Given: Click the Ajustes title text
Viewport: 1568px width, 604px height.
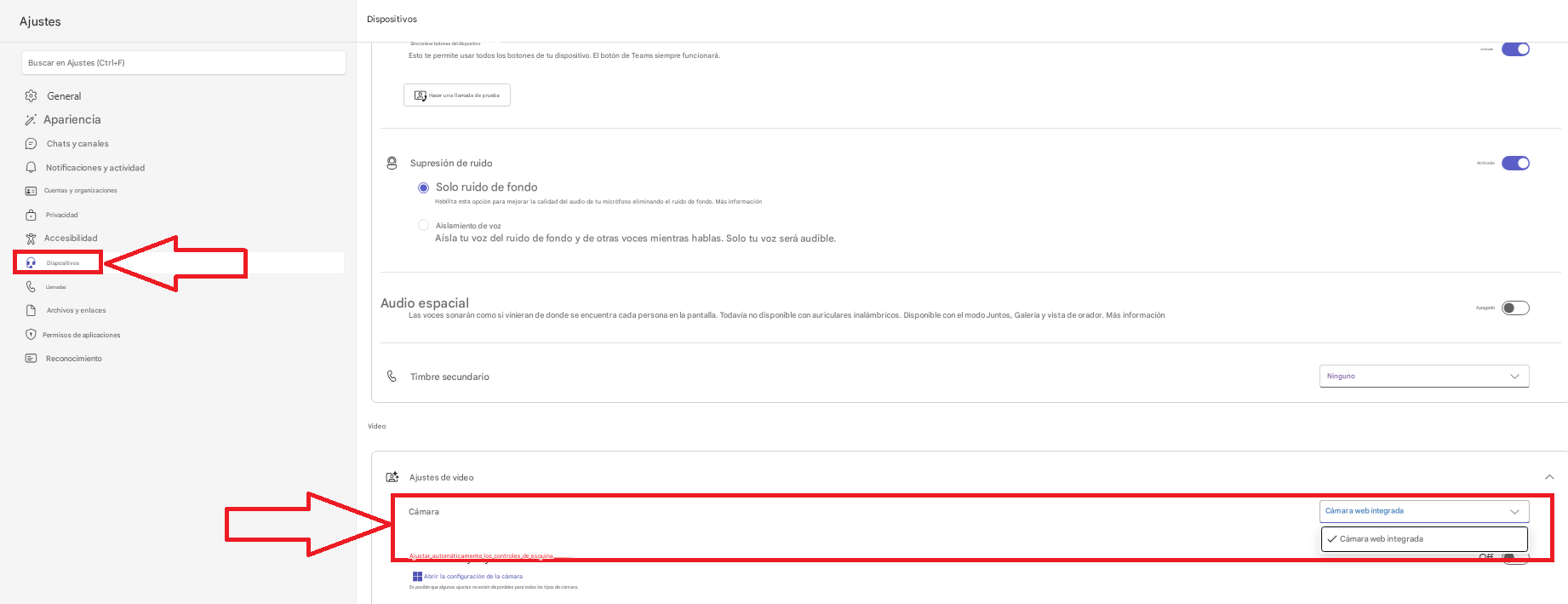Looking at the screenshot, I should tap(40, 21).
